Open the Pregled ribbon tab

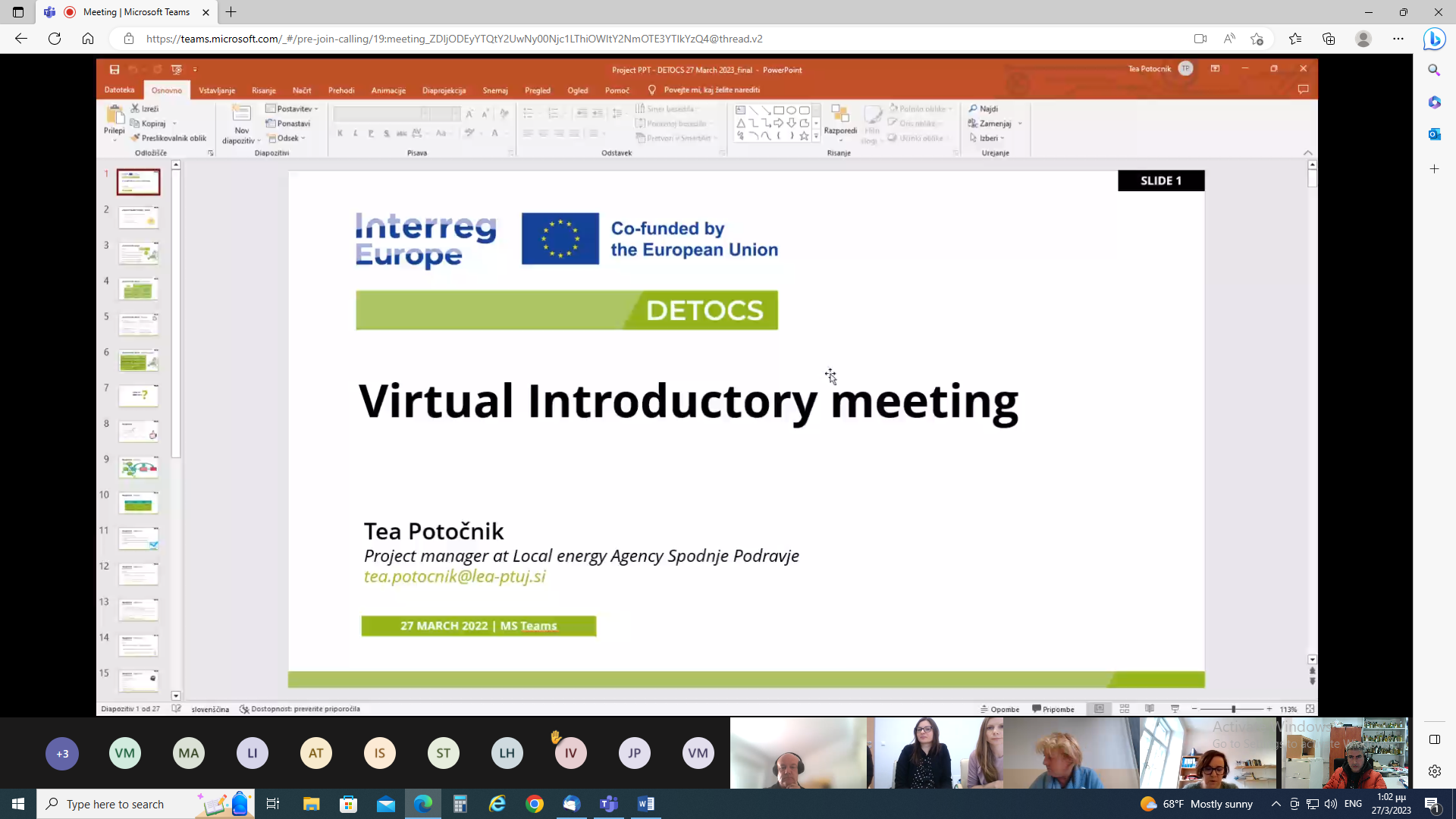(x=538, y=90)
